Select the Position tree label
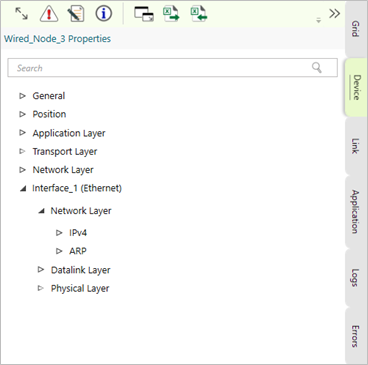This screenshot has width=368, height=365. click(x=49, y=114)
